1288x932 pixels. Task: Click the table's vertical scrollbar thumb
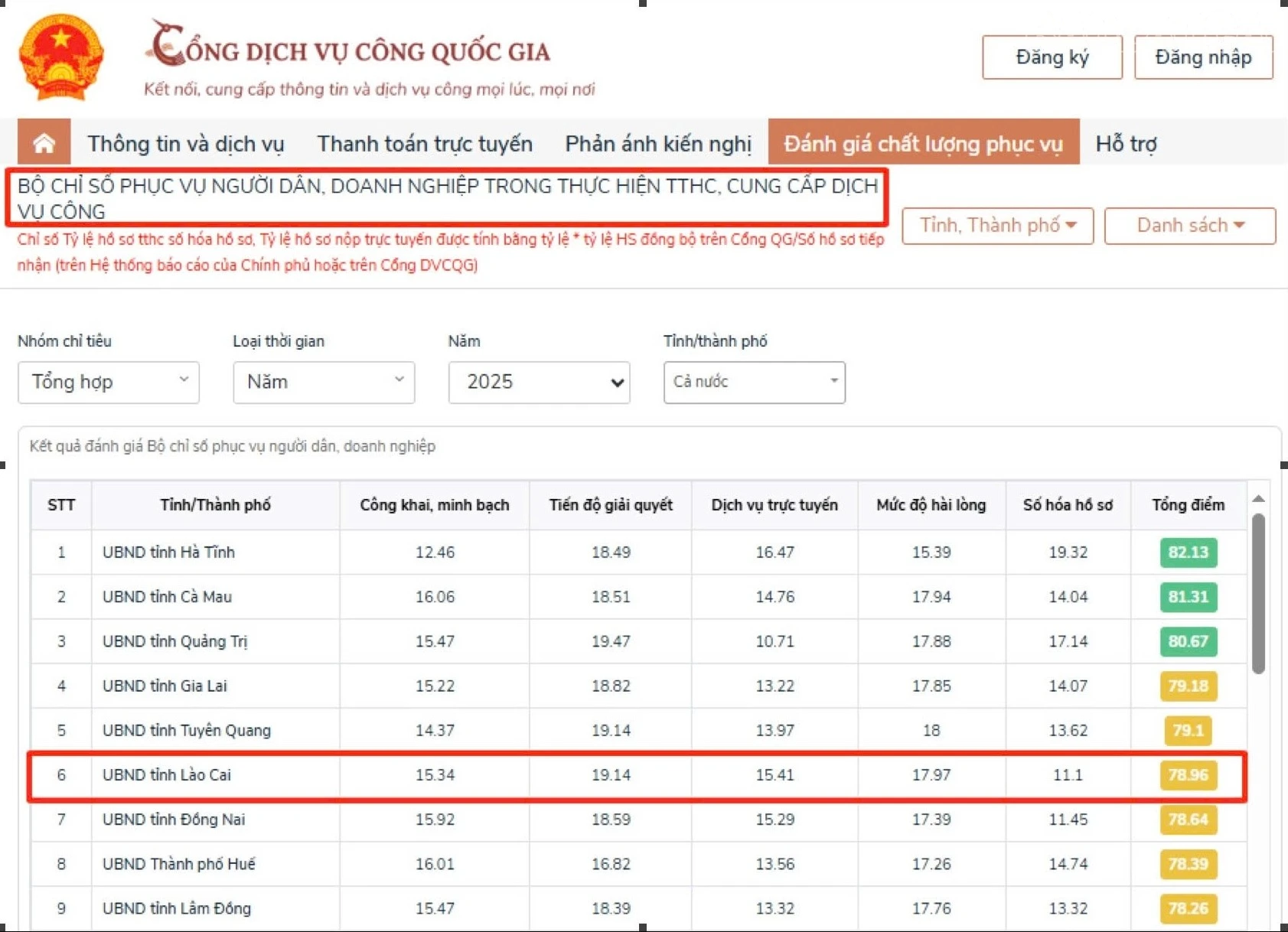tap(1258, 594)
